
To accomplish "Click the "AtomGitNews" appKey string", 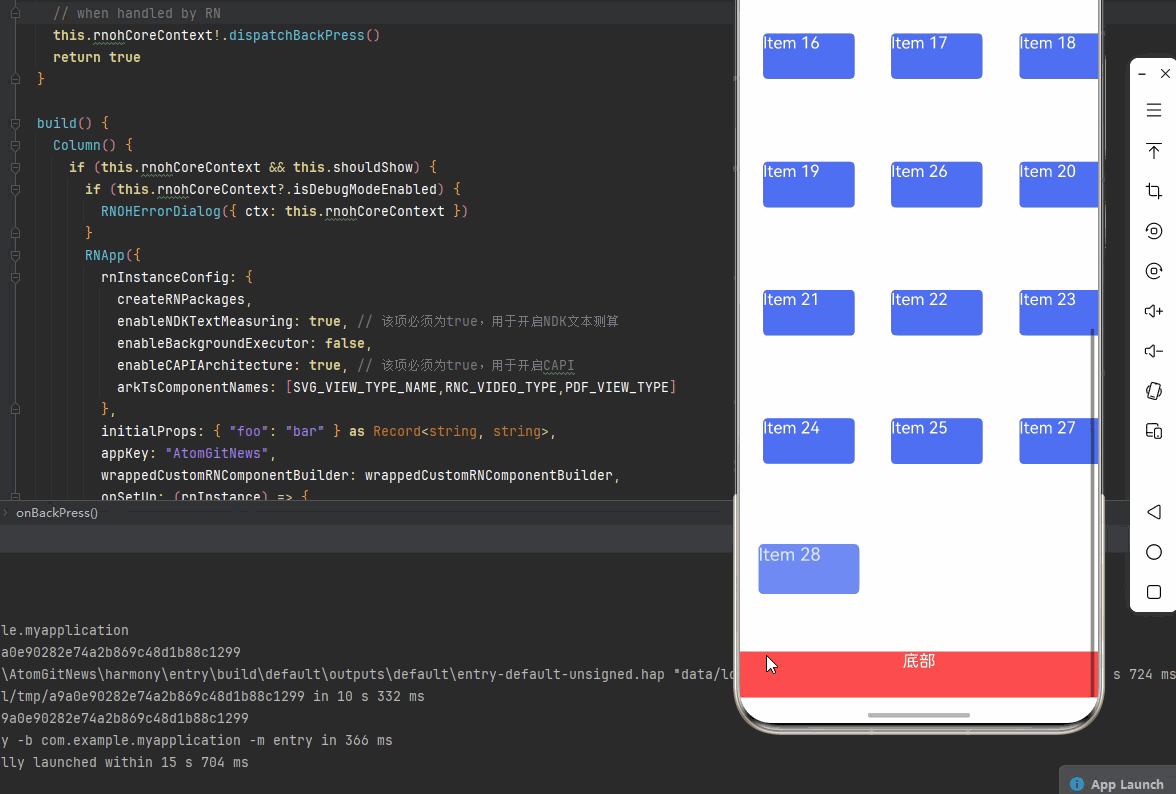I will pyautogui.click(x=217, y=454).
